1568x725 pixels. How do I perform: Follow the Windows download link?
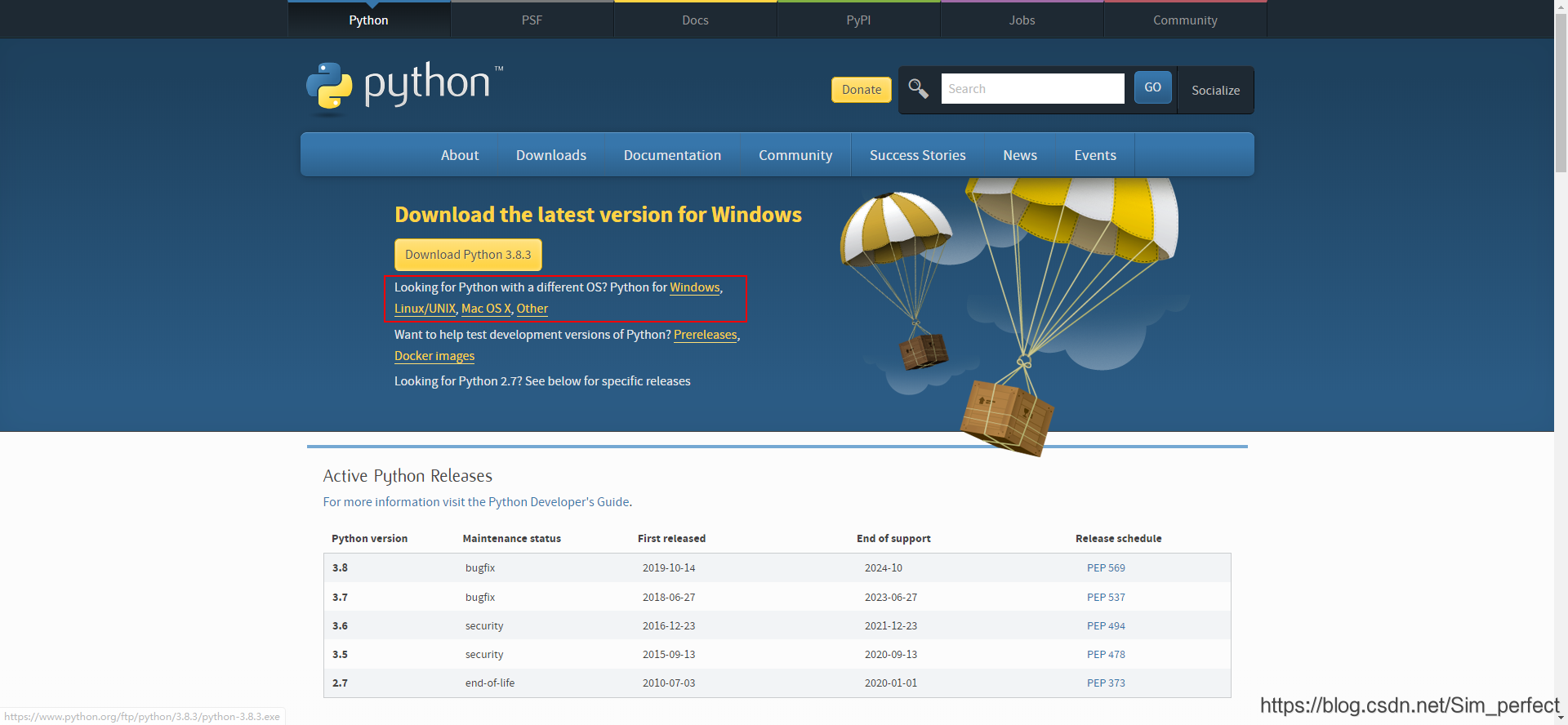coord(695,287)
